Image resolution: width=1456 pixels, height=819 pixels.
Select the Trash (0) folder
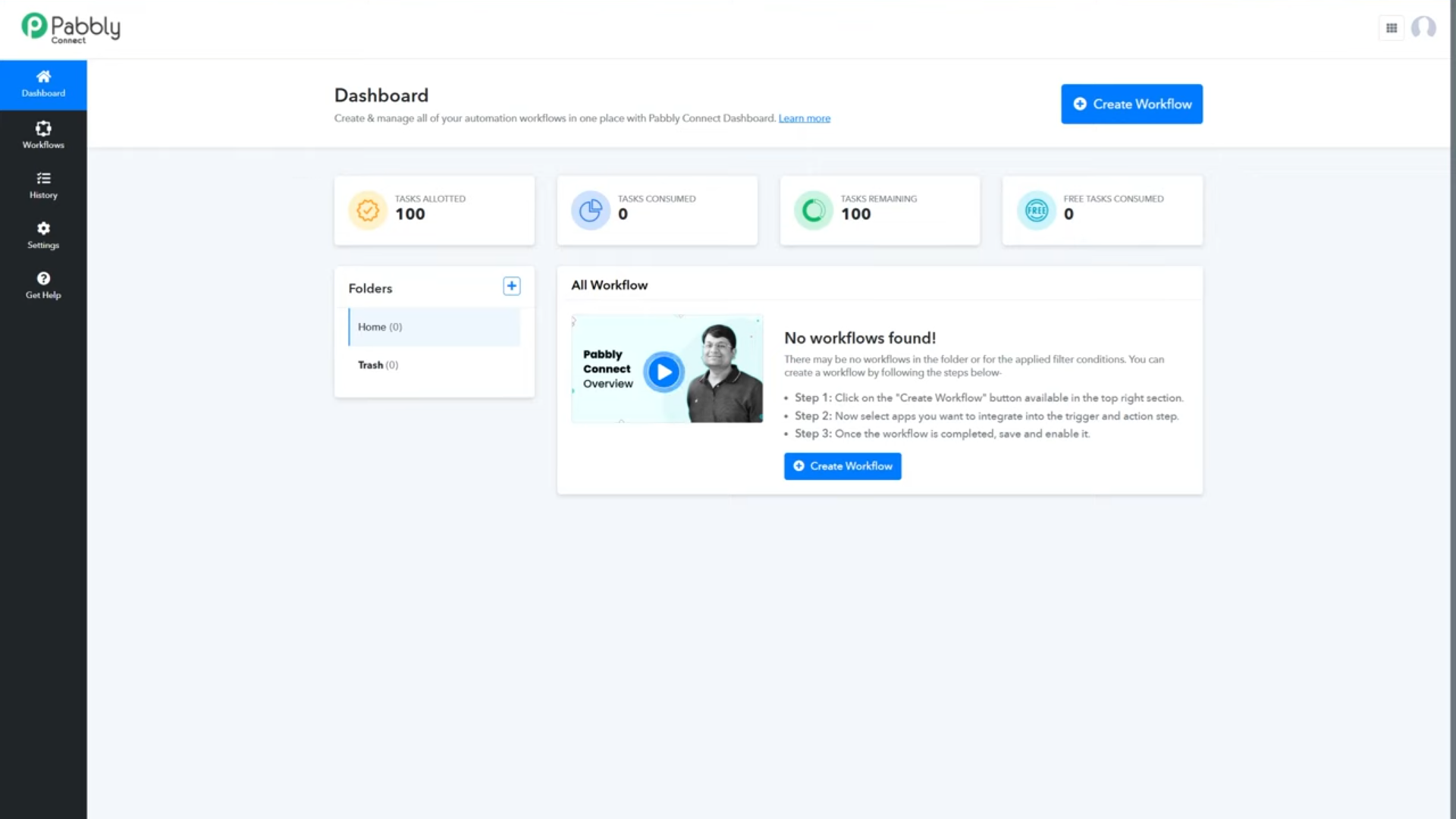tap(434, 365)
